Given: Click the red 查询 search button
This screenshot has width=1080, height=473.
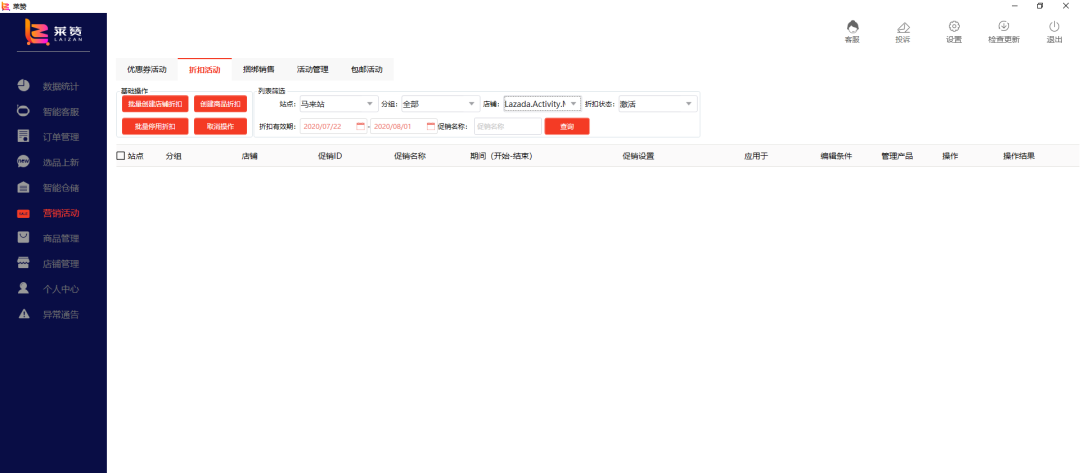Looking at the screenshot, I should pyautogui.click(x=567, y=127).
